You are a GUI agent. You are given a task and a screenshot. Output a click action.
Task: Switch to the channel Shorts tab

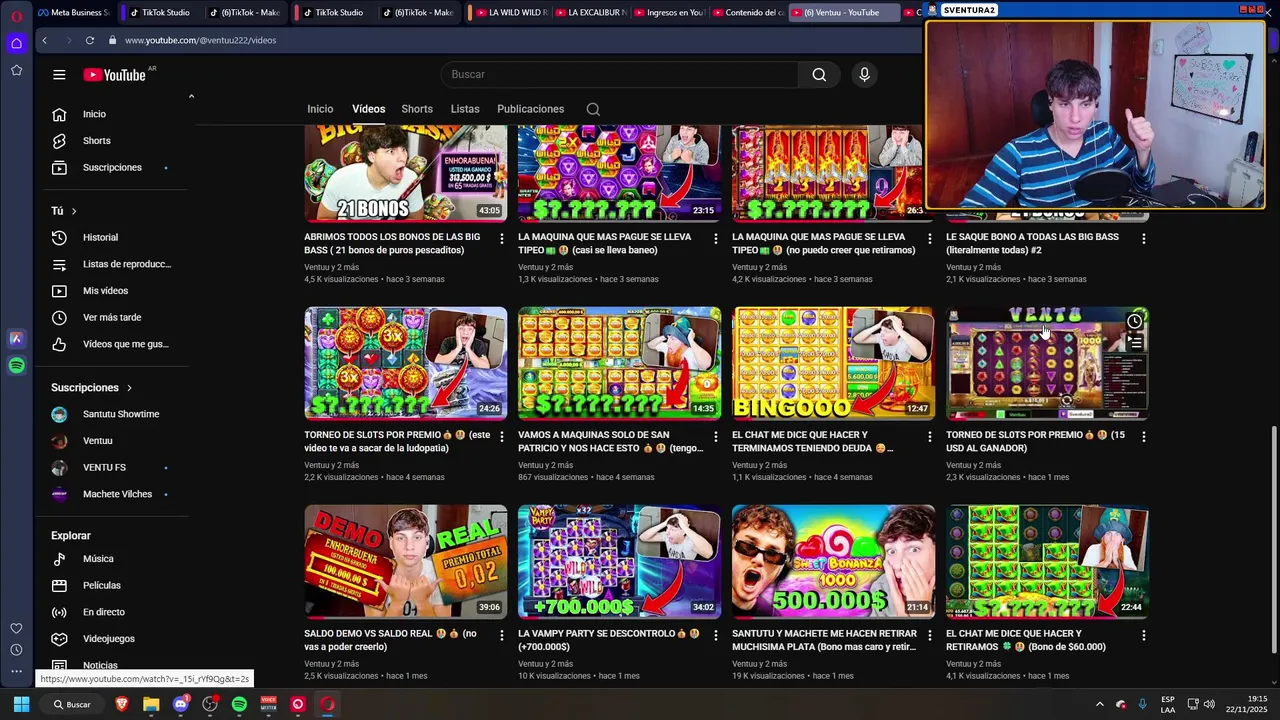(x=417, y=109)
